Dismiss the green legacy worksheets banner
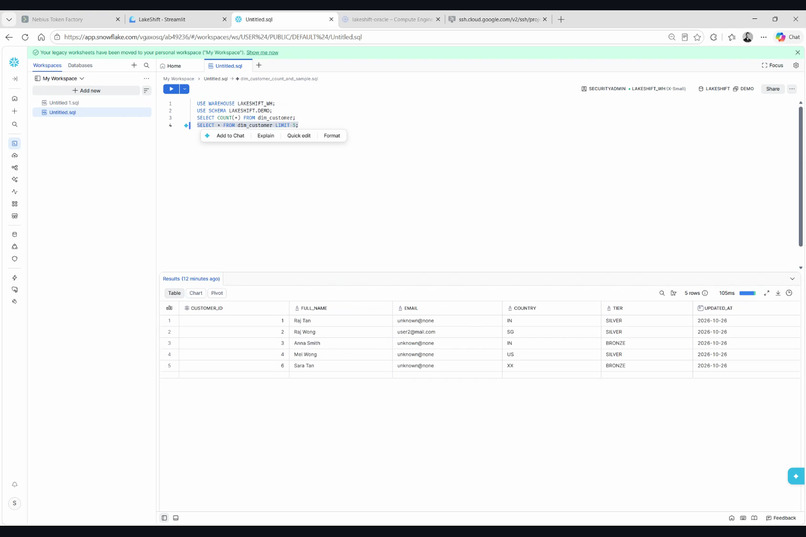This screenshot has height=537, width=806. (797, 52)
